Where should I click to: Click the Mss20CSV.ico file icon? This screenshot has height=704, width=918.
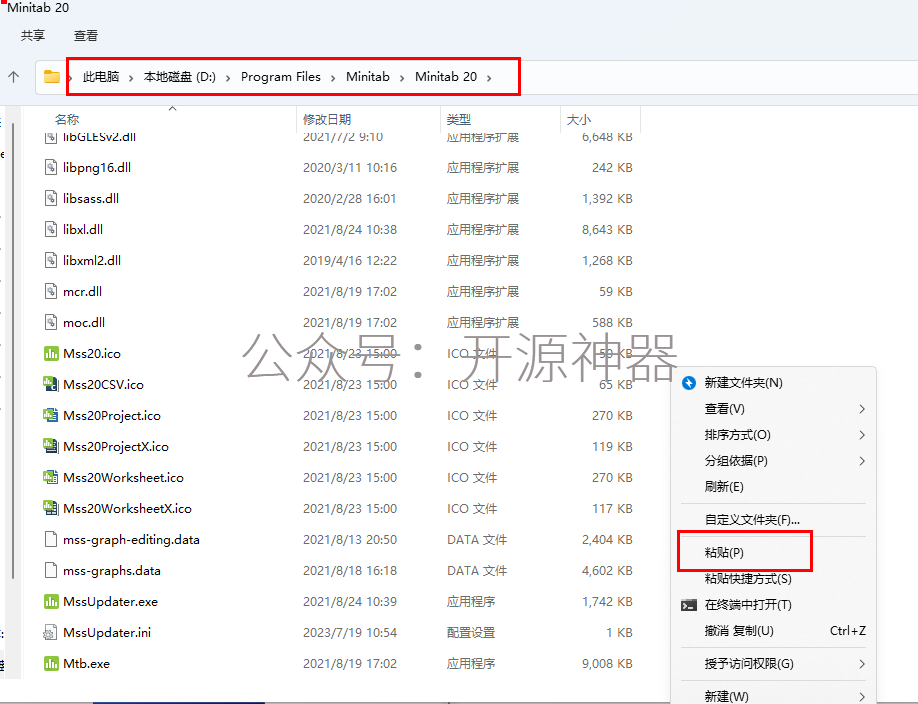click(x=51, y=385)
